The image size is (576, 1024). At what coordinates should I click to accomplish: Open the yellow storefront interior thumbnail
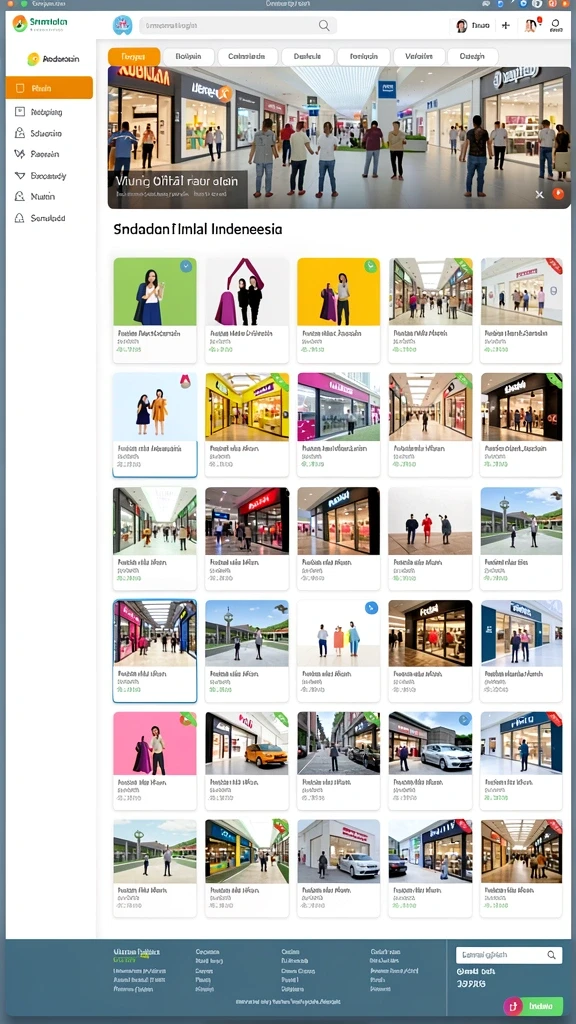[247, 407]
